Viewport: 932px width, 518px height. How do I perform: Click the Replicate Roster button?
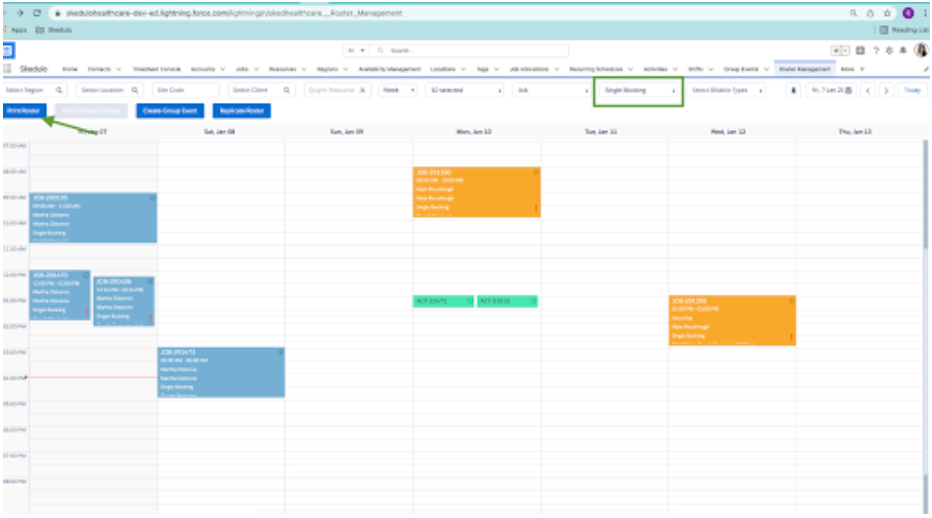(x=241, y=111)
